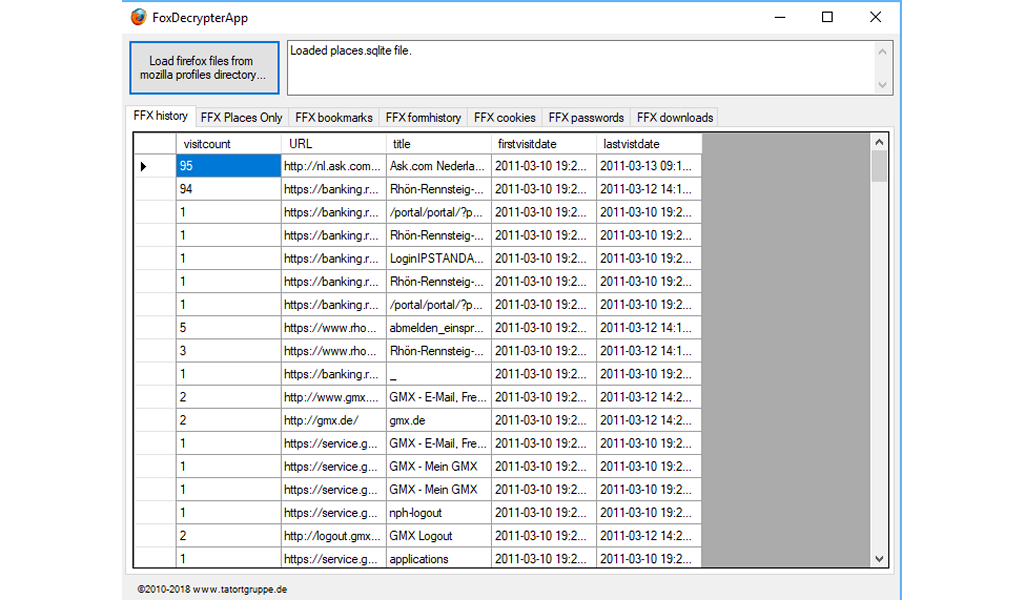Click the row selector arrow of first row
1025x600 pixels.
(x=144, y=166)
